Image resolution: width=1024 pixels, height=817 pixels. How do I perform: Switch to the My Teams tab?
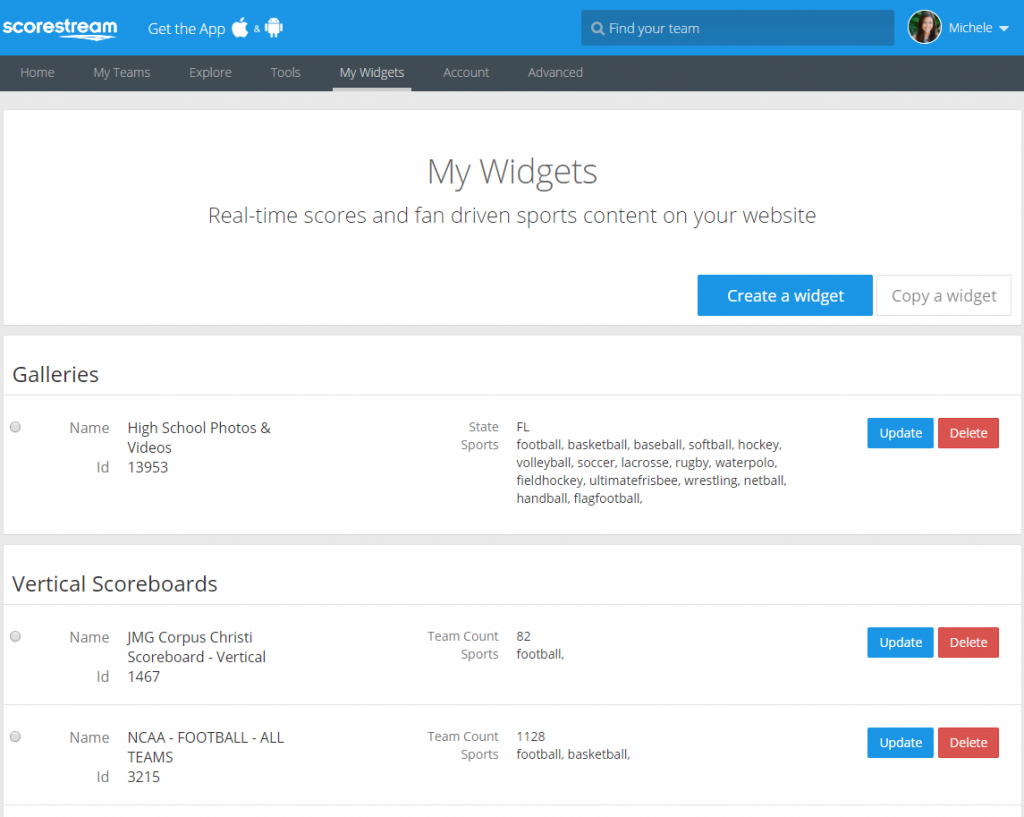tap(121, 72)
